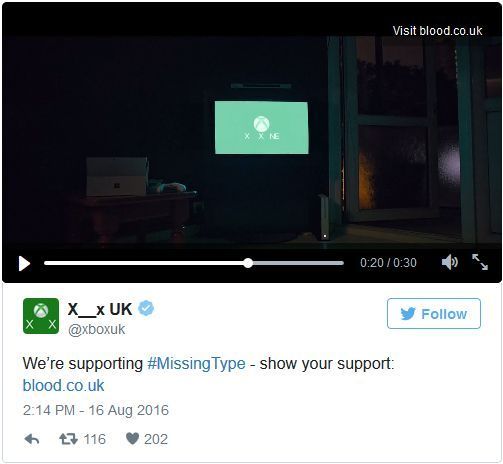Click the Xbox UK profile avatar
The width and height of the screenshot is (503, 464).
[41, 316]
